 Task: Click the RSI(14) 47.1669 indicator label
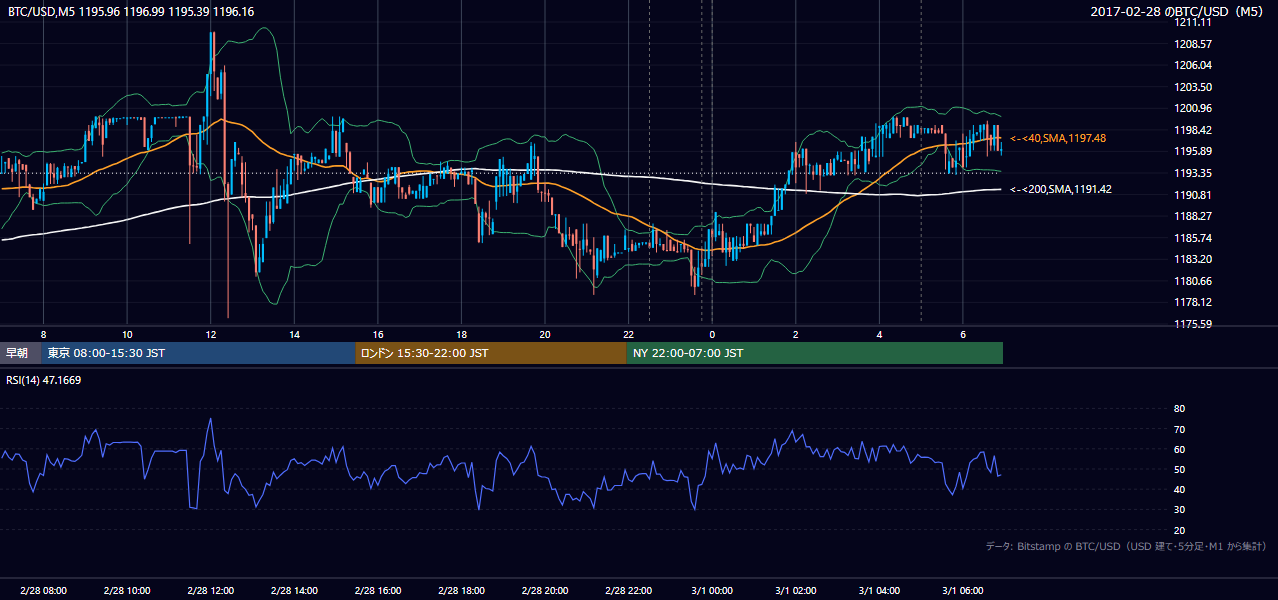(43, 380)
